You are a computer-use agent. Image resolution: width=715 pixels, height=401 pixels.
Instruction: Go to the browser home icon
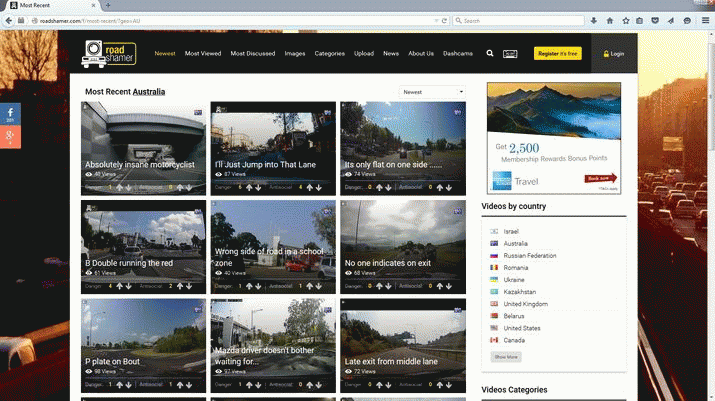click(x=610, y=21)
